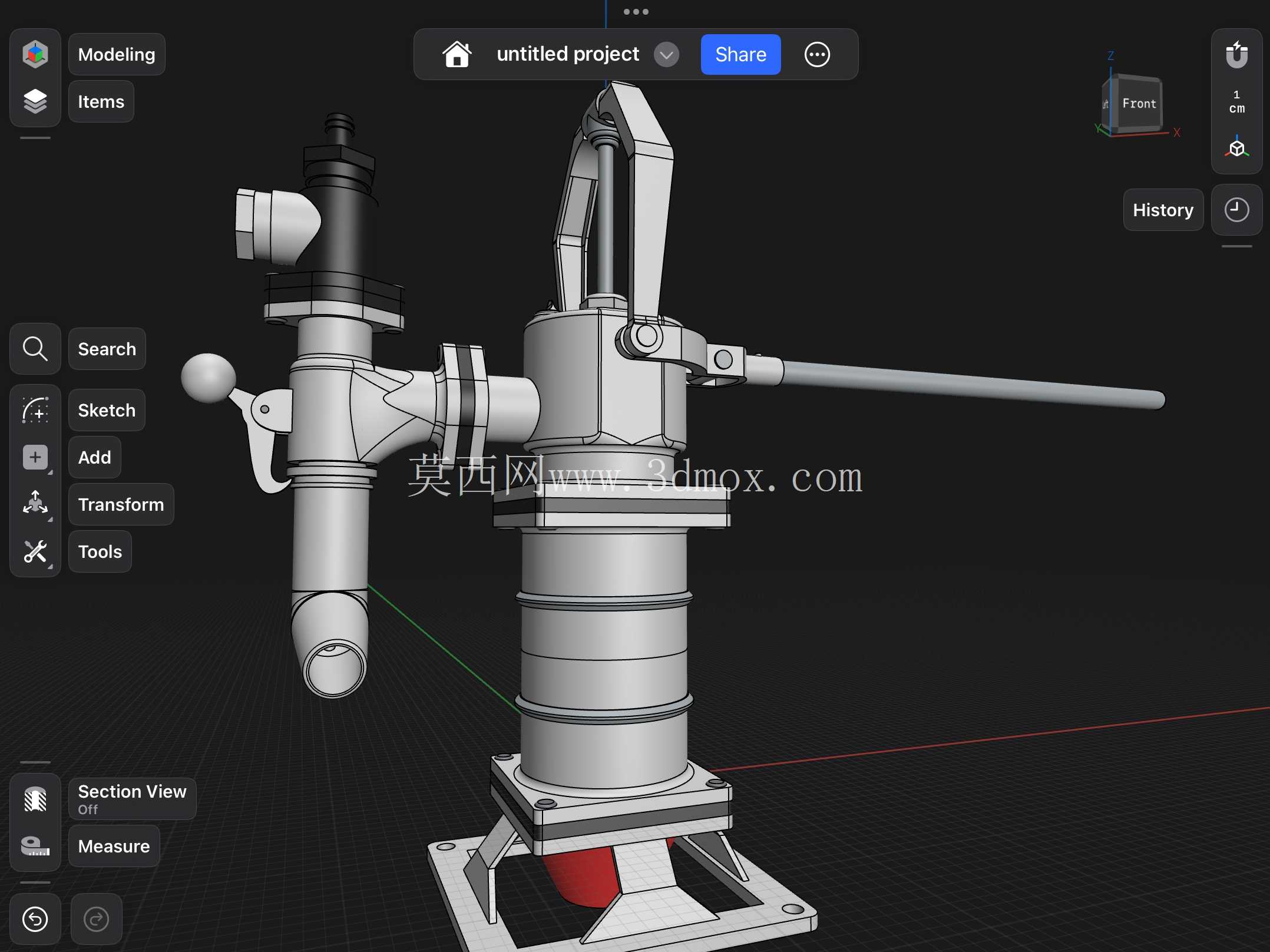Click the Search label
Viewport: 1270px width, 952px height.
[107, 349]
